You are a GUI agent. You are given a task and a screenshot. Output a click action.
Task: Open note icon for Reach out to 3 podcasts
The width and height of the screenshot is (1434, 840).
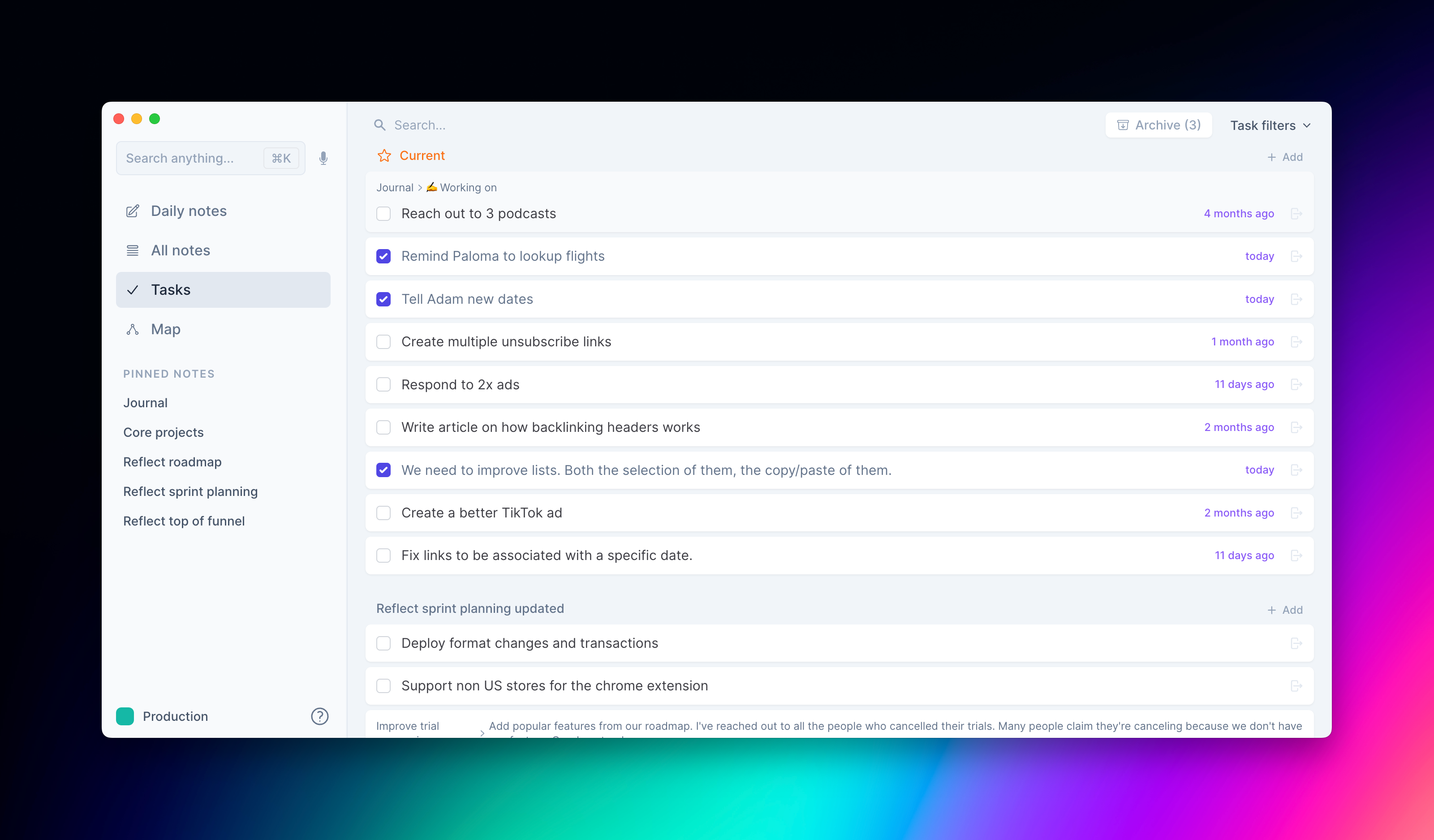1296,213
